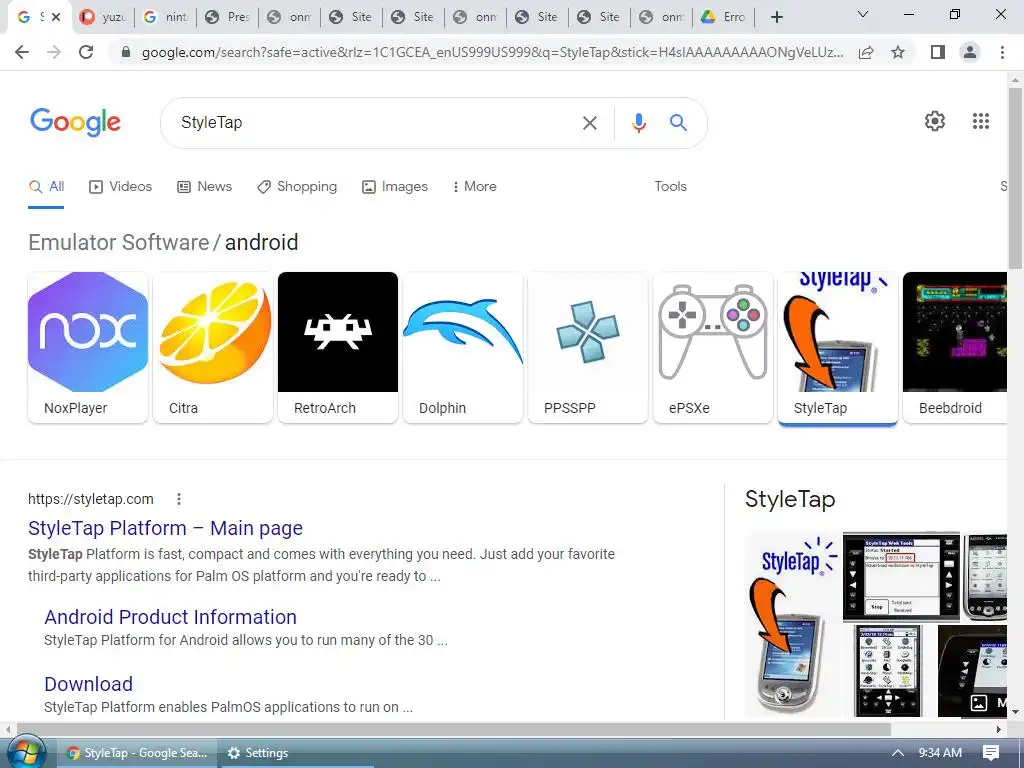Open StyleTap Google Search taskbar item
Image resolution: width=1024 pixels, height=768 pixels.
[x=137, y=753]
